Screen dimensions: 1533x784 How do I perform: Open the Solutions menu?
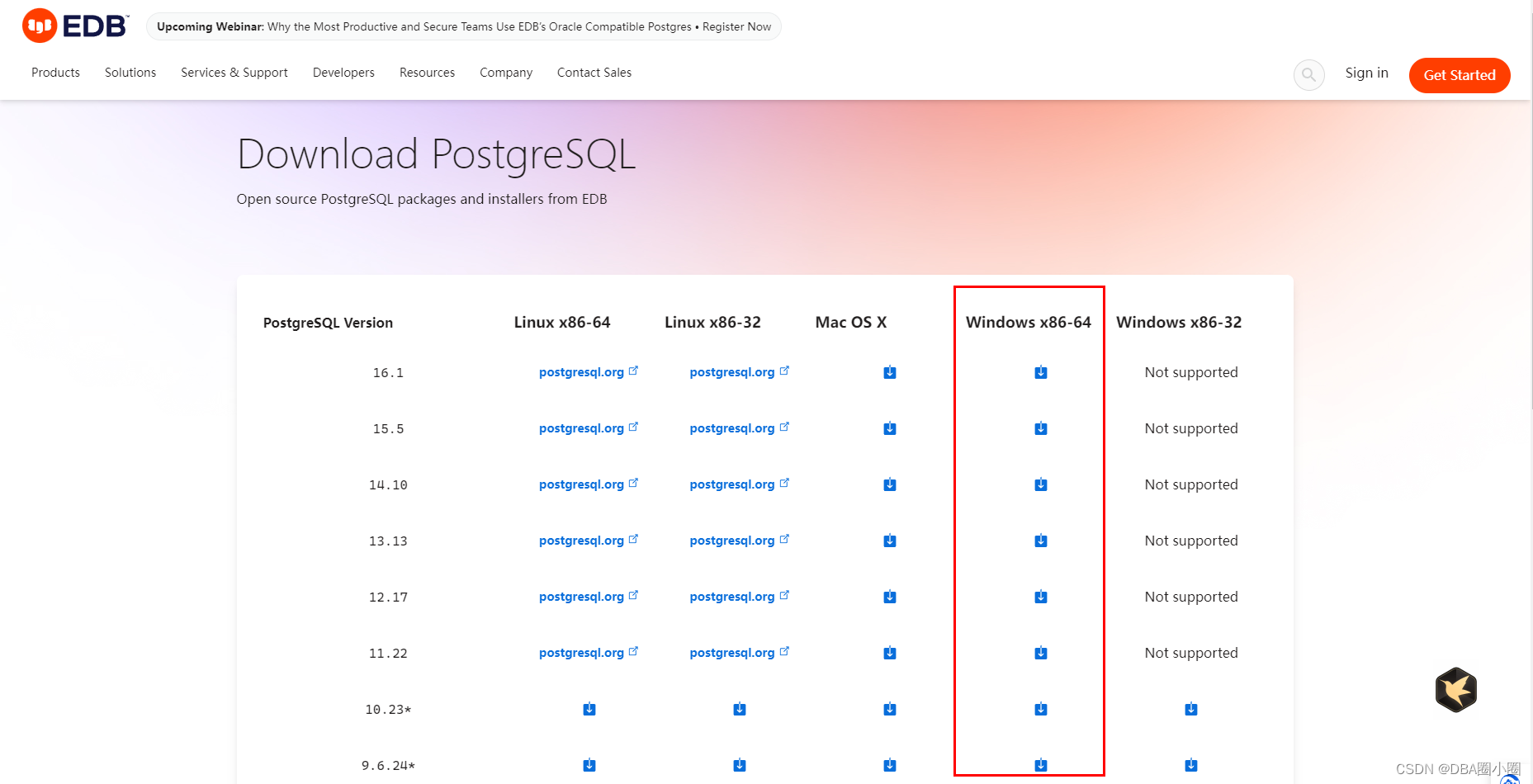[130, 73]
